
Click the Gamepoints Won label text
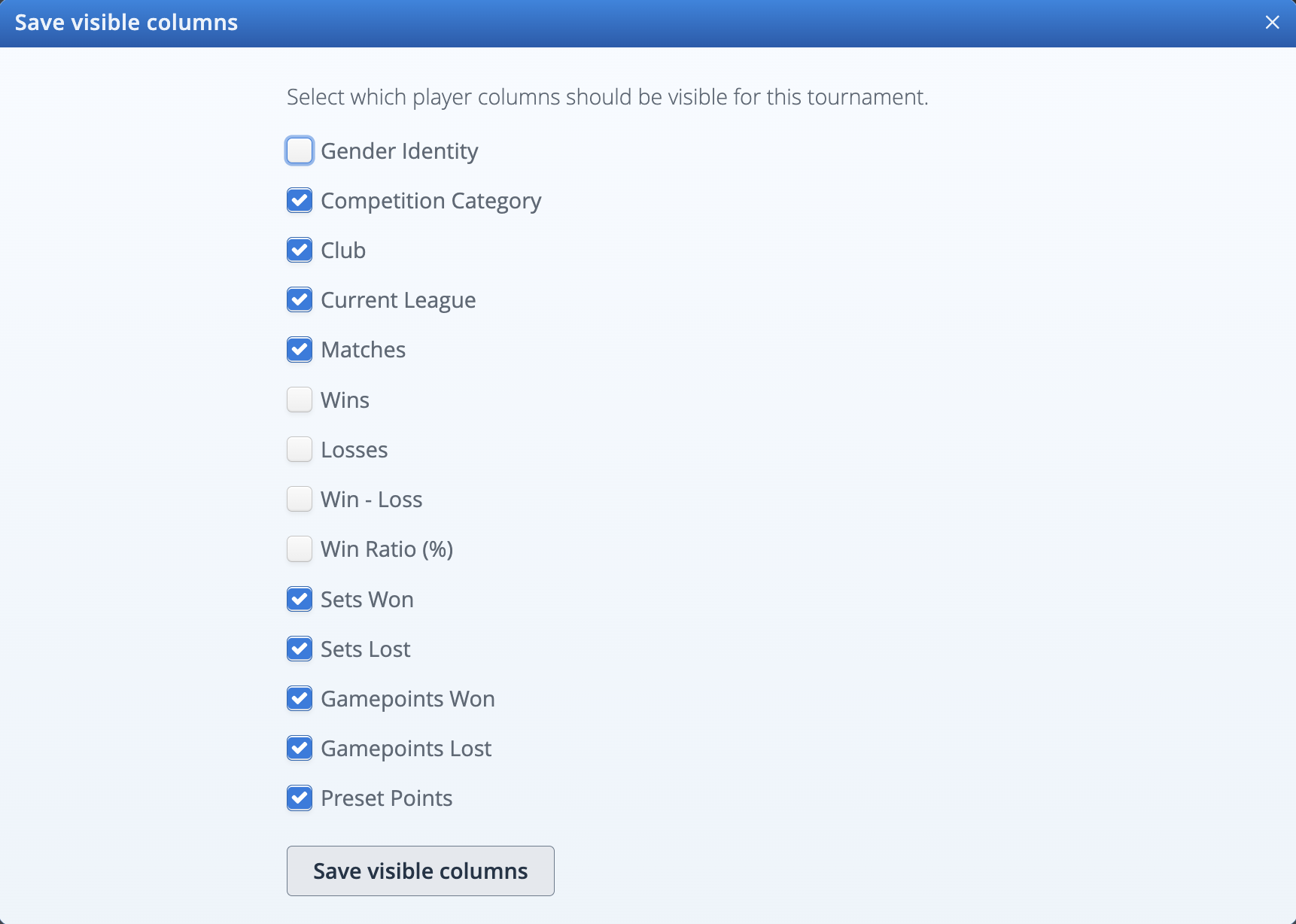pyautogui.click(x=407, y=699)
